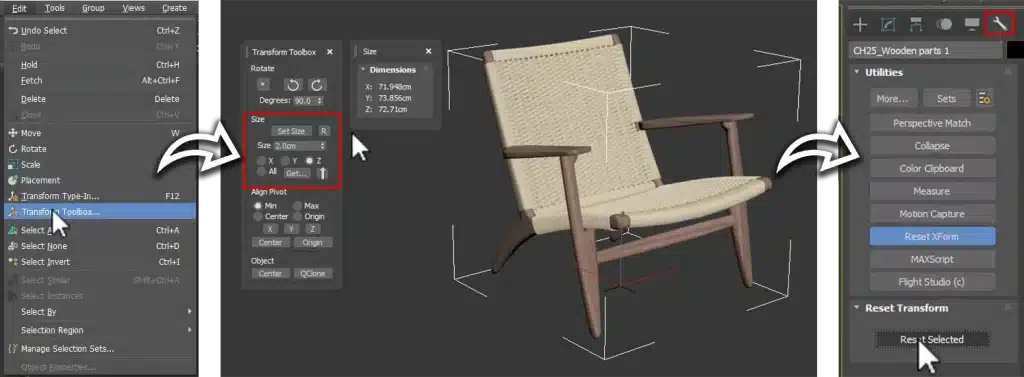This screenshot has height=377, width=1024.
Task: Open the Group menu
Action: (x=93, y=8)
